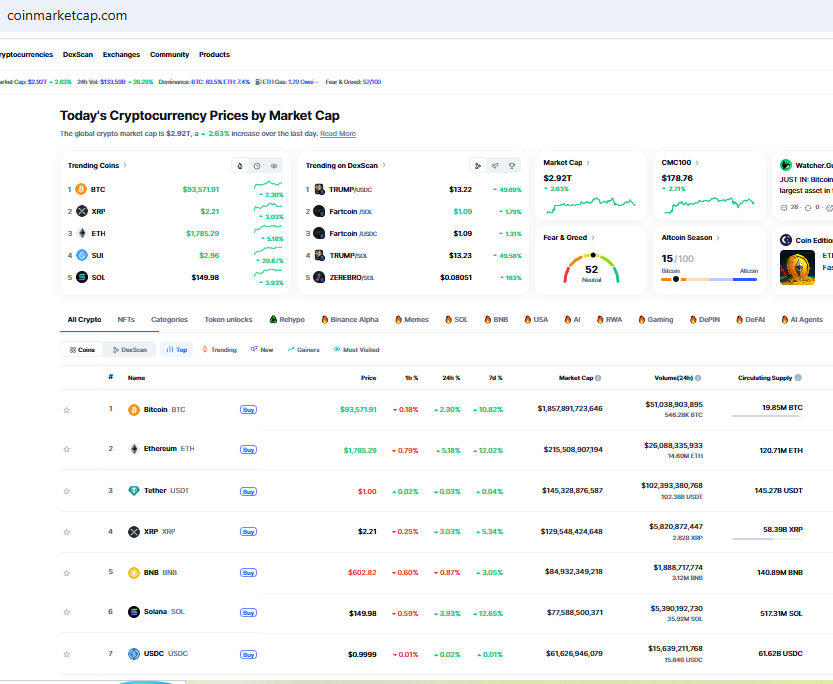
Task: Click the Read More link
Action: pos(338,134)
